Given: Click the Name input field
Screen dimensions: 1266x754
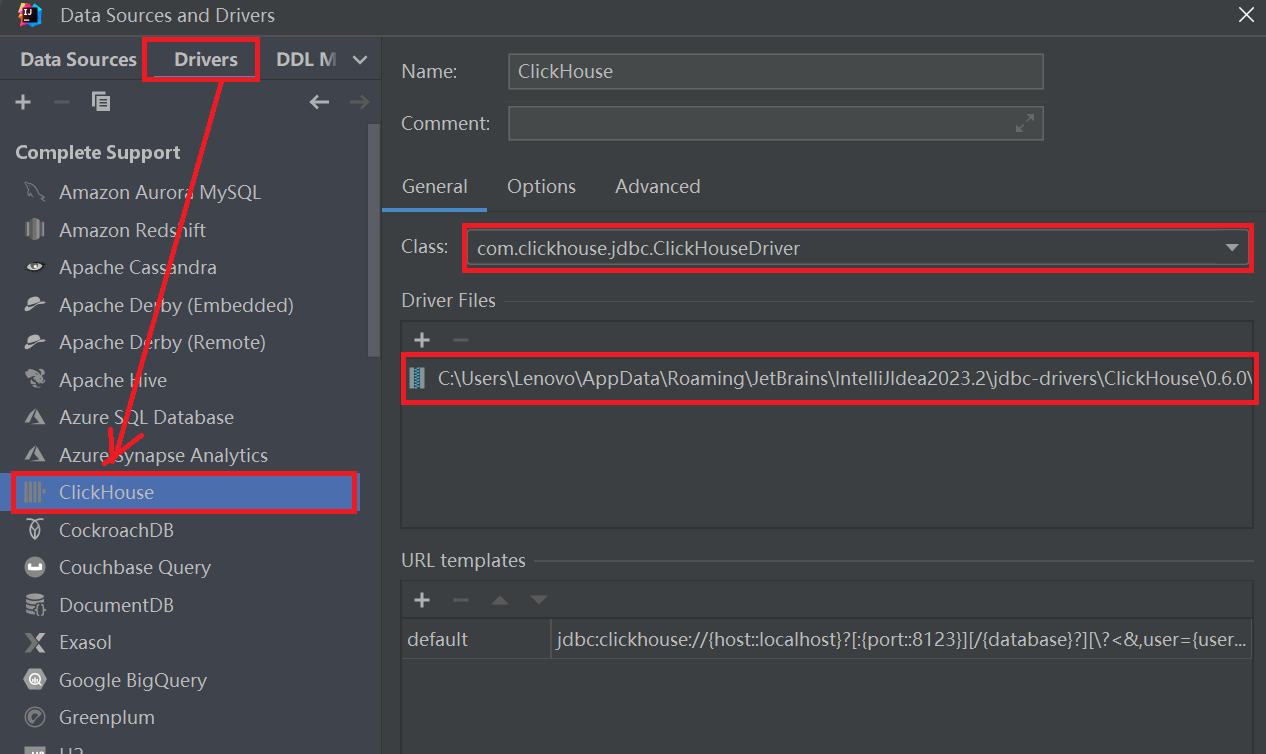Looking at the screenshot, I should 776,72.
